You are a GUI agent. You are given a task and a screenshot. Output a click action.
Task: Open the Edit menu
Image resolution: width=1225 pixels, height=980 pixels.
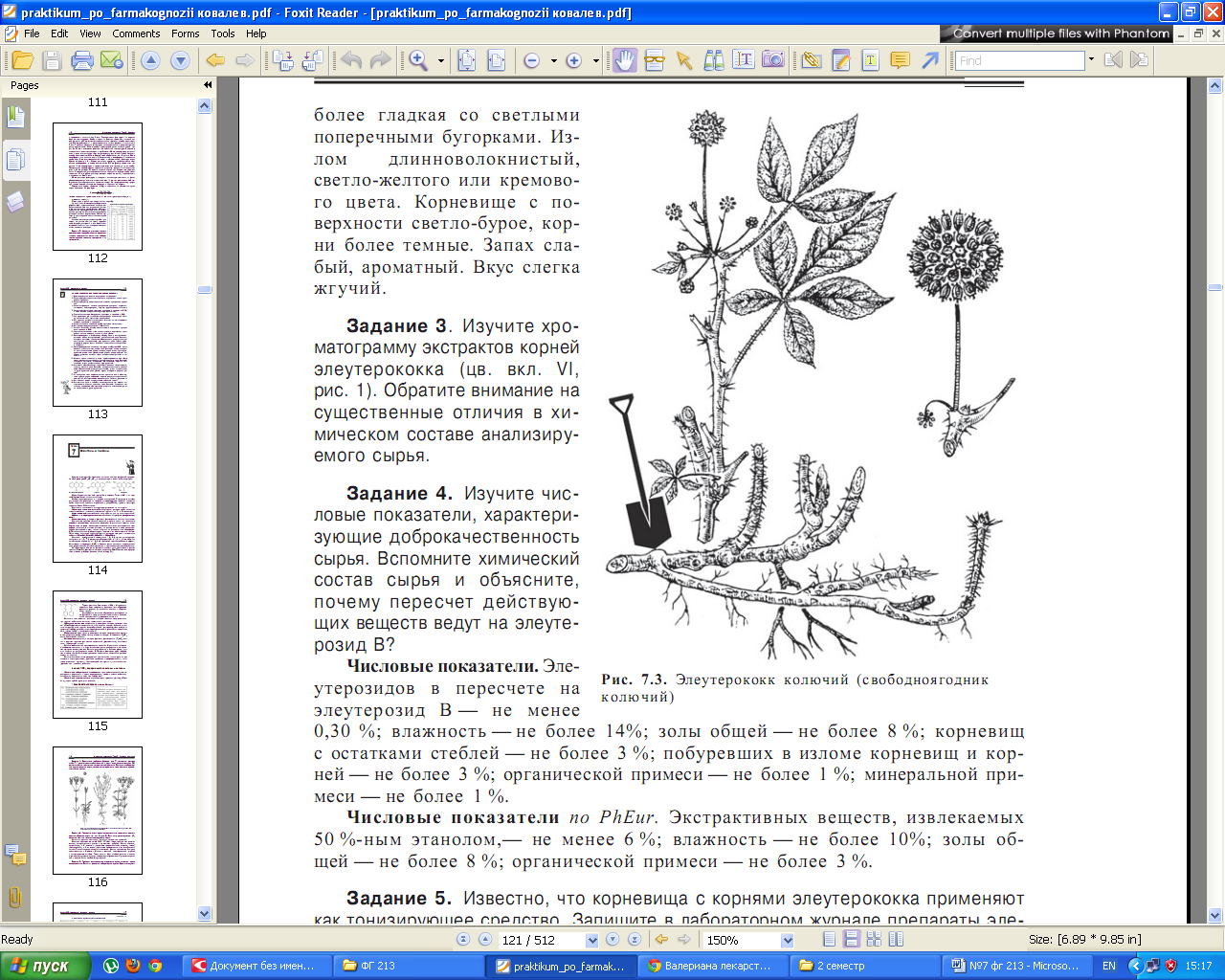point(59,33)
